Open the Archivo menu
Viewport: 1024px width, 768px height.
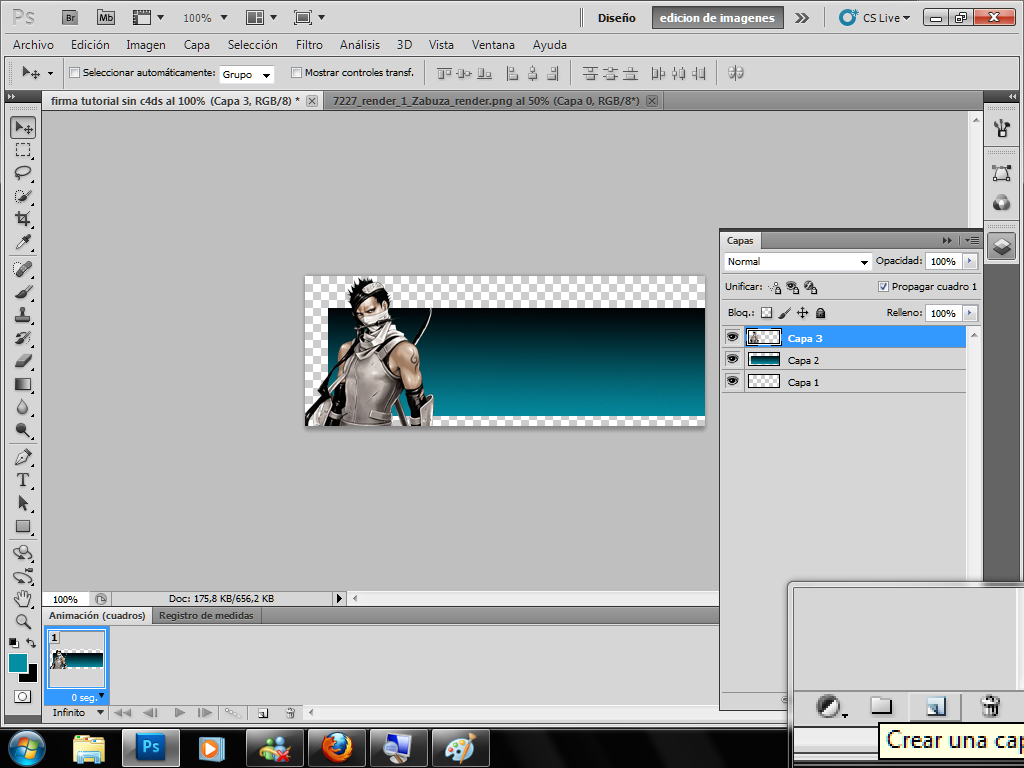click(33, 45)
